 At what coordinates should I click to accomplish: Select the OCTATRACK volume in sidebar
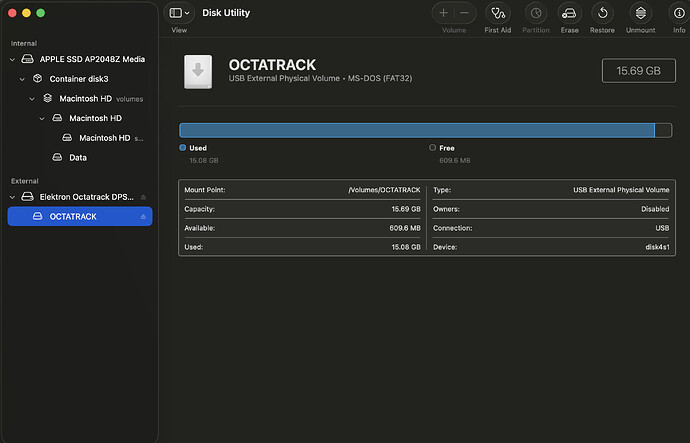[80, 216]
